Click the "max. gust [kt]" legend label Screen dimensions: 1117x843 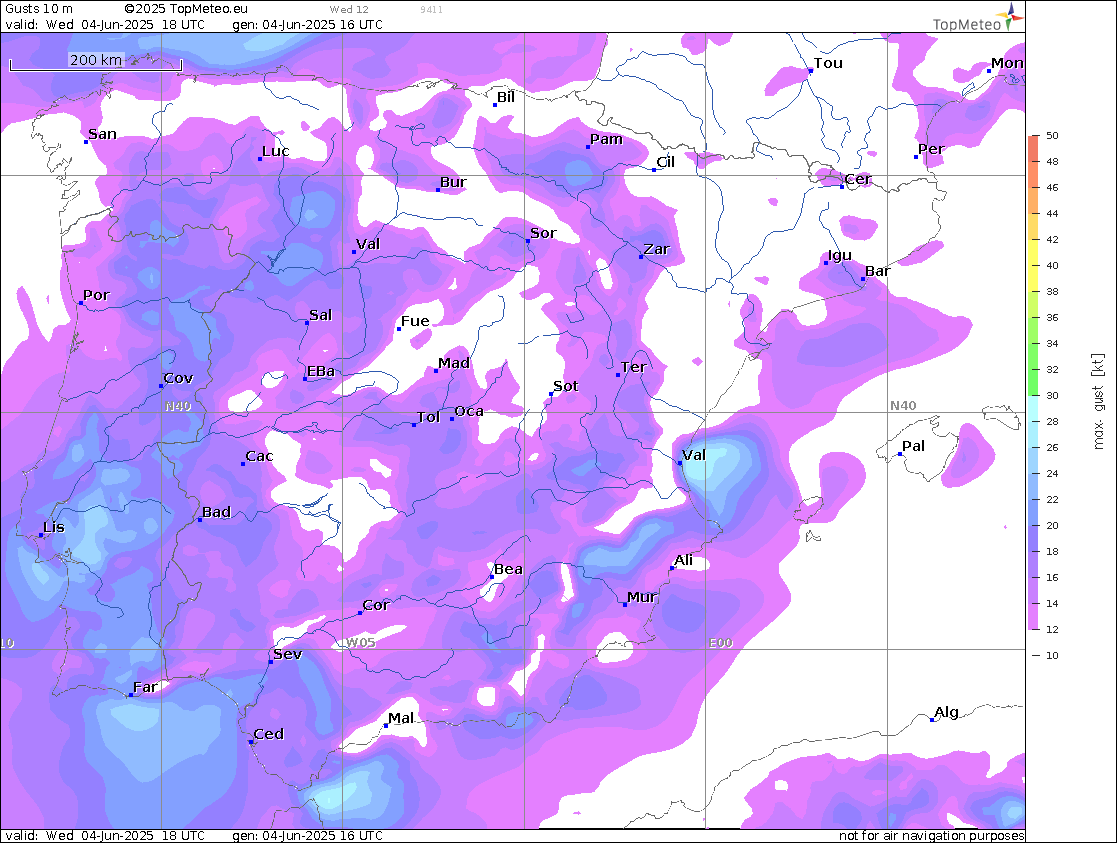coord(1098,401)
